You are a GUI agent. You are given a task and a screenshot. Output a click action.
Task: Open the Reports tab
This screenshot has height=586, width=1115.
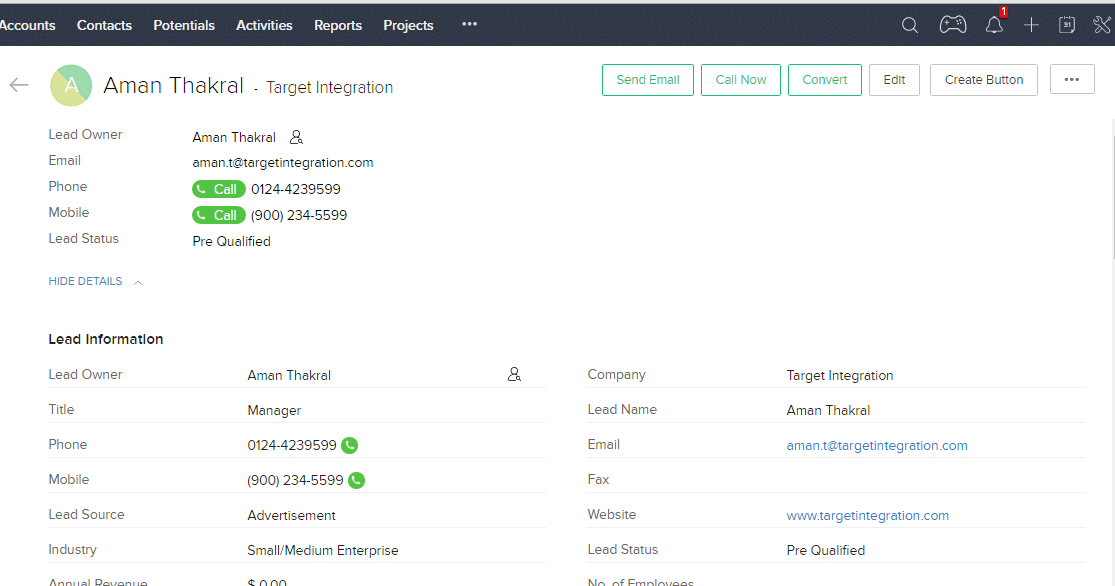(x=338, y=25)
